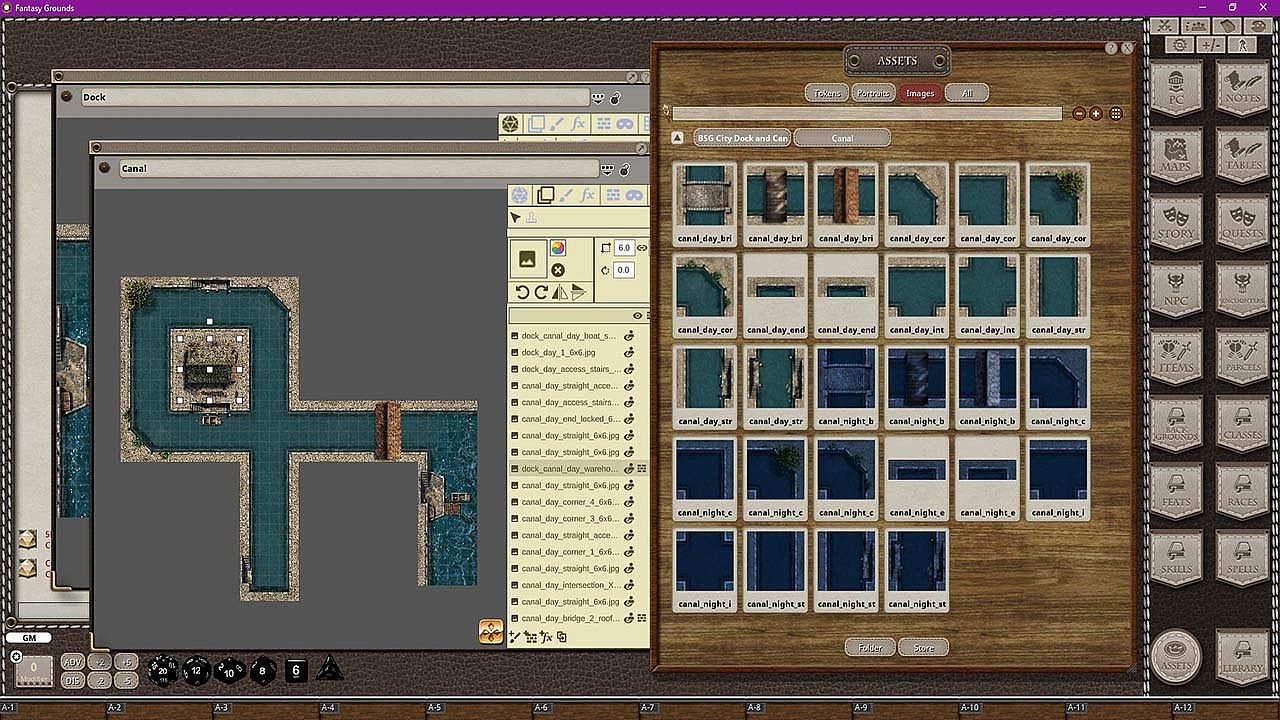The width and height of the screenshot is (1280, 720).
Task: Switch to All tab in Assets
Action: [x=967, y=93]
